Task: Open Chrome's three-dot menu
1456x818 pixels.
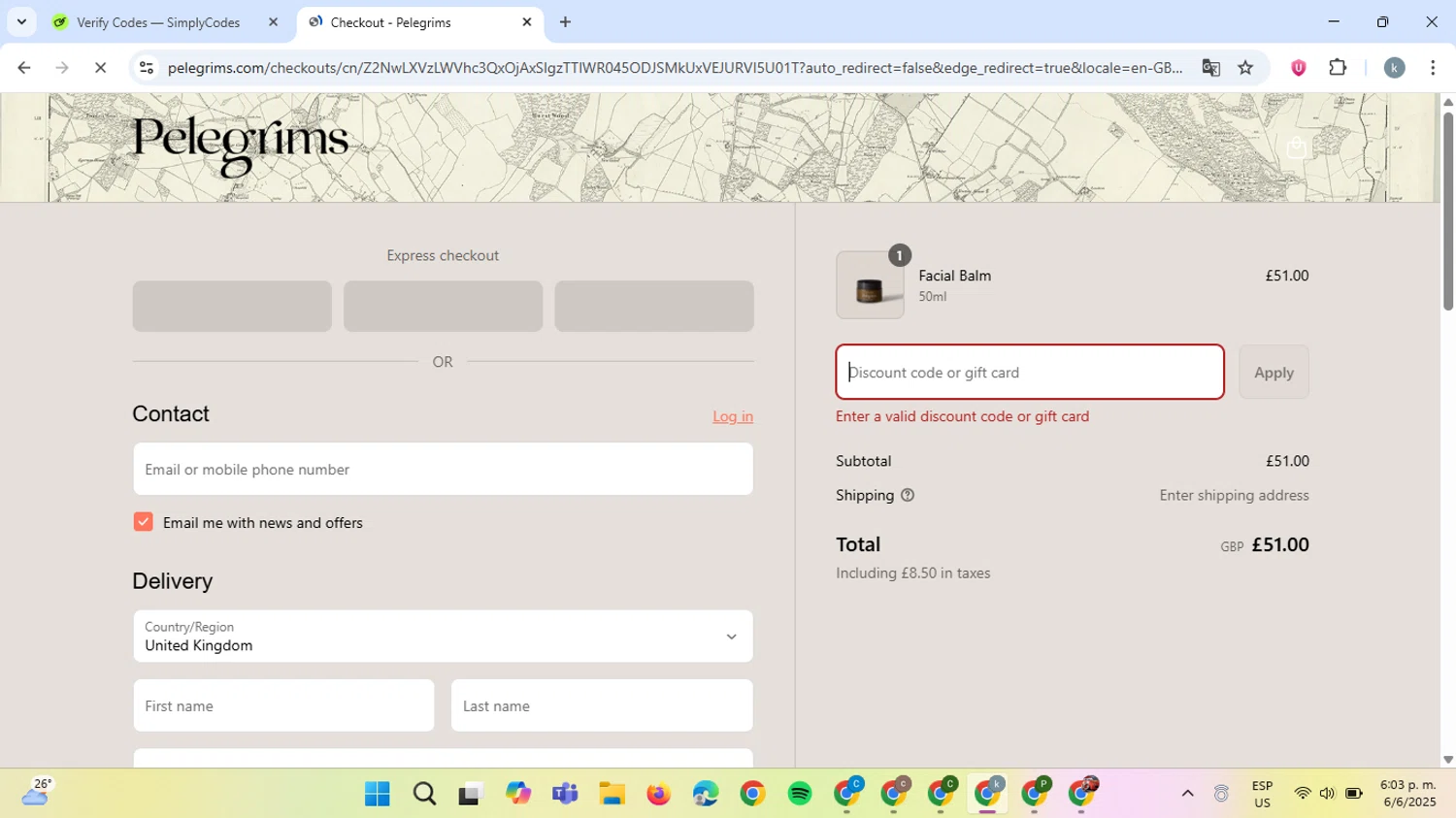Action: point(1433,68)
